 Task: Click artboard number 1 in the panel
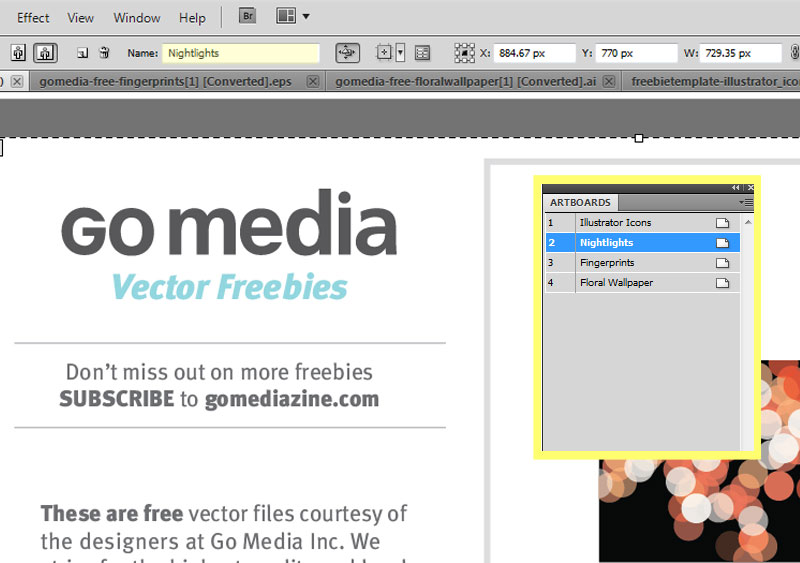click(551, 223)
